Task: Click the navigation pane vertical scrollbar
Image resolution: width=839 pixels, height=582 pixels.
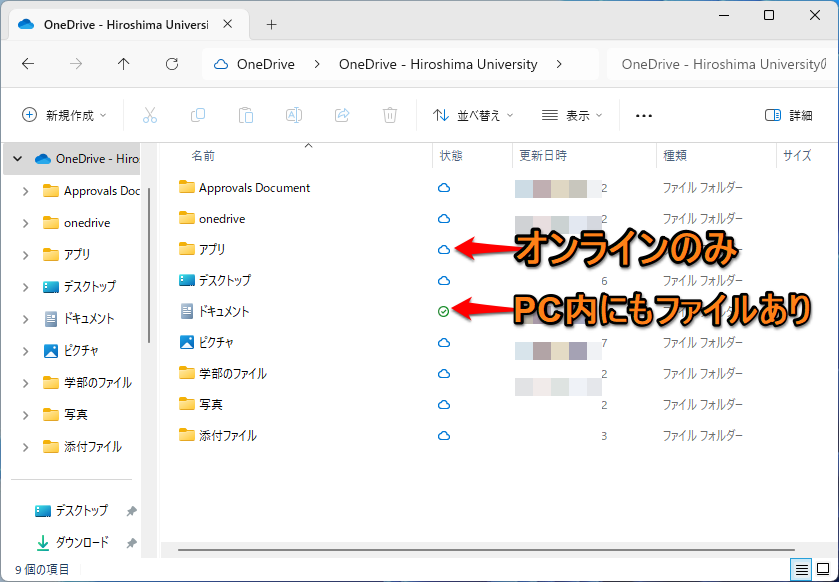Action: click(149, 266)
